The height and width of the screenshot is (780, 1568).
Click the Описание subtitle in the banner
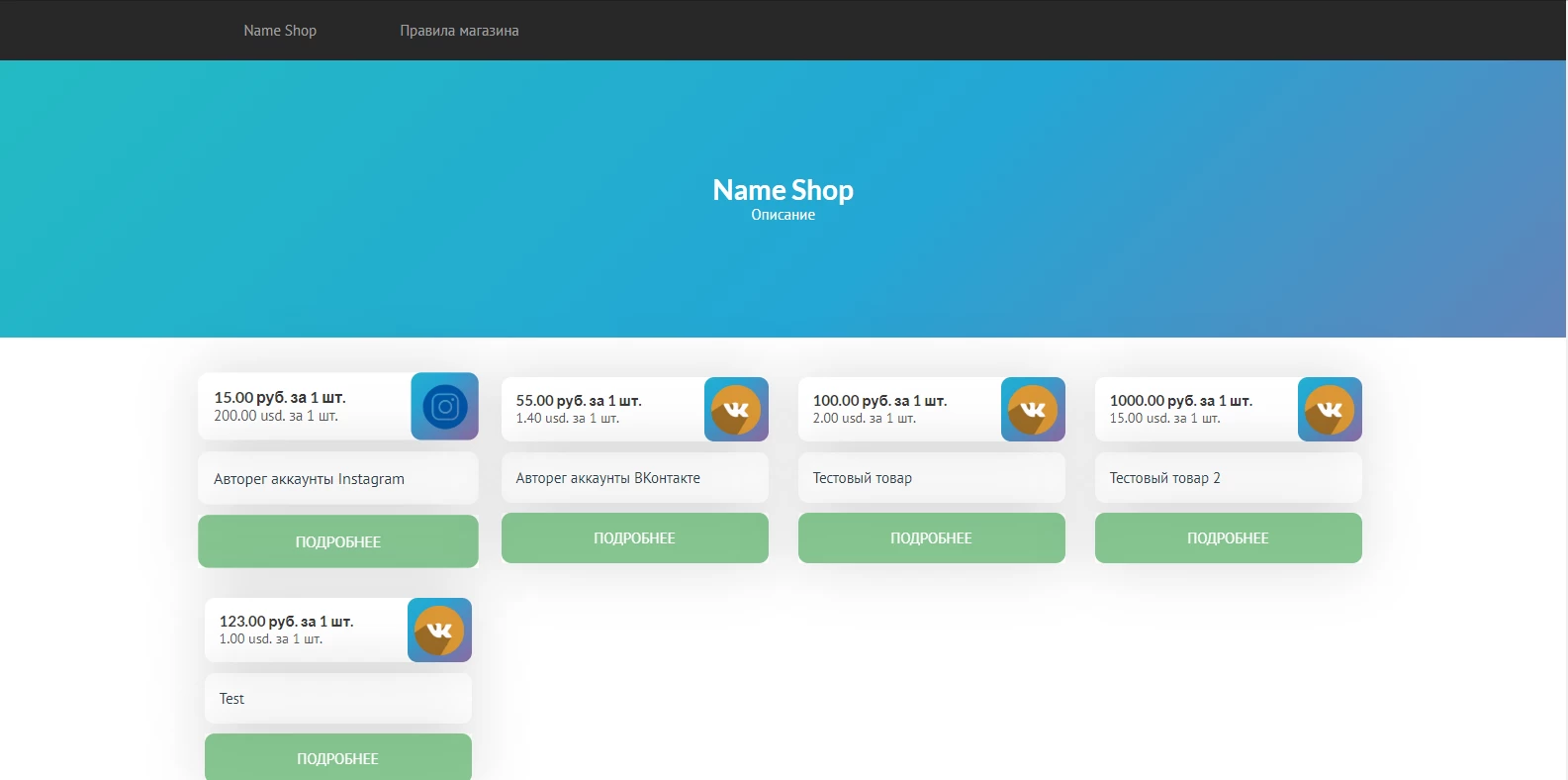[784, 215]
